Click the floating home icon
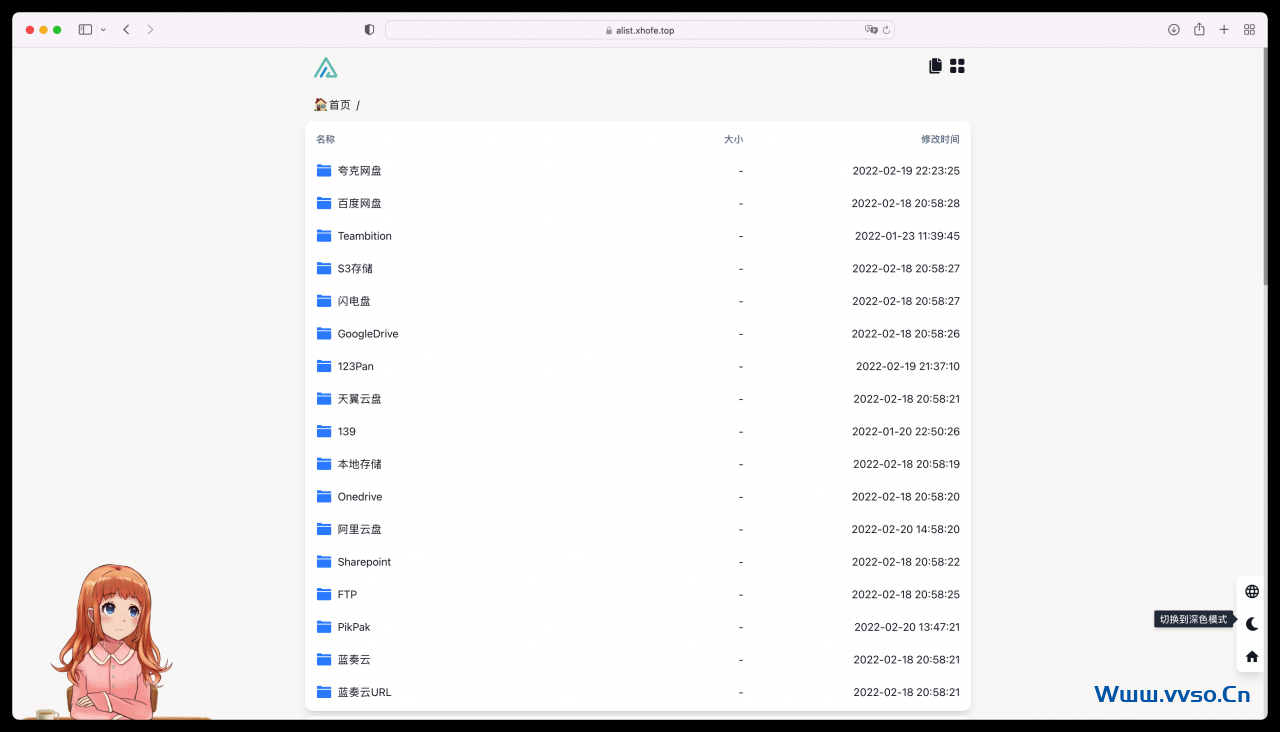This screenshot has width=1280, height=732. (1251, 656)
